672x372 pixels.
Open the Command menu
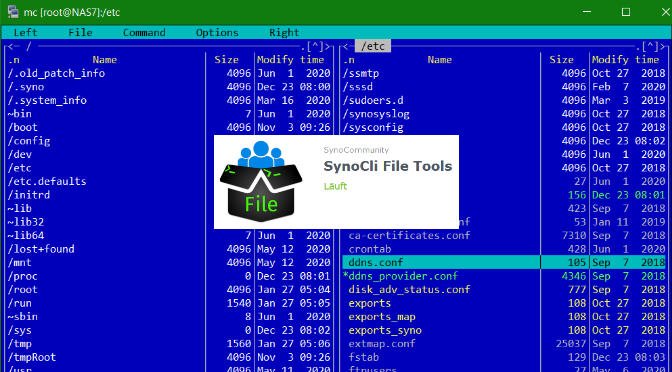pos(144,33)
